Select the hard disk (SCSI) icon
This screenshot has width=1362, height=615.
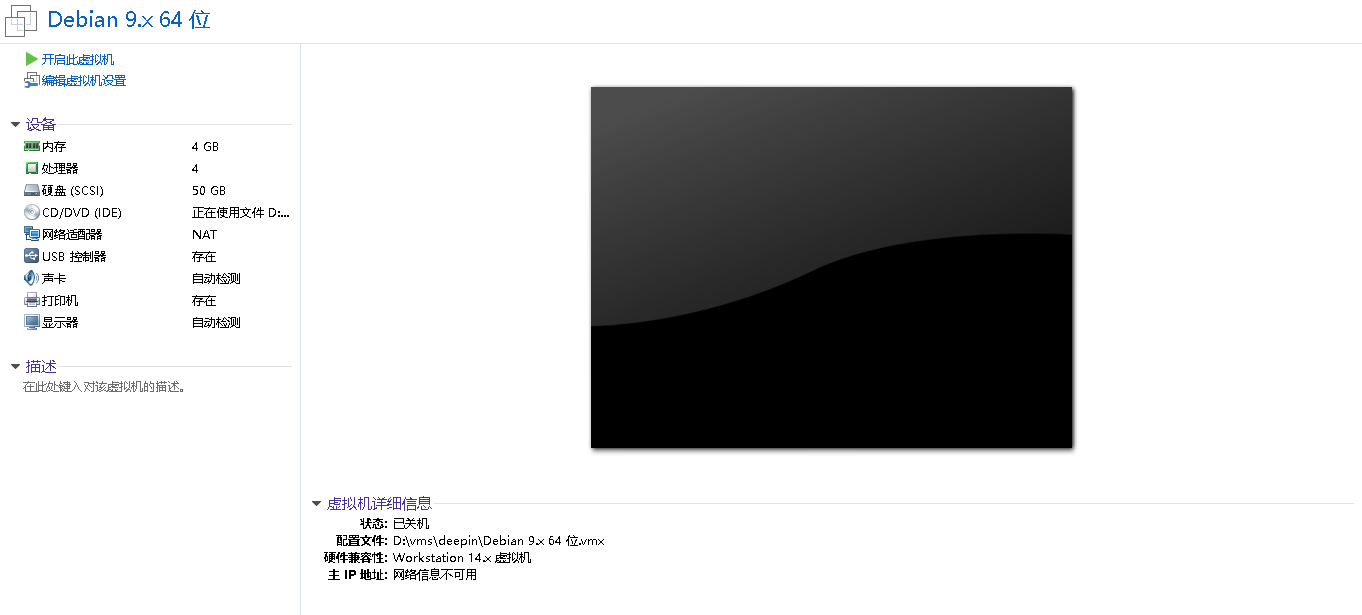point(32,190)
